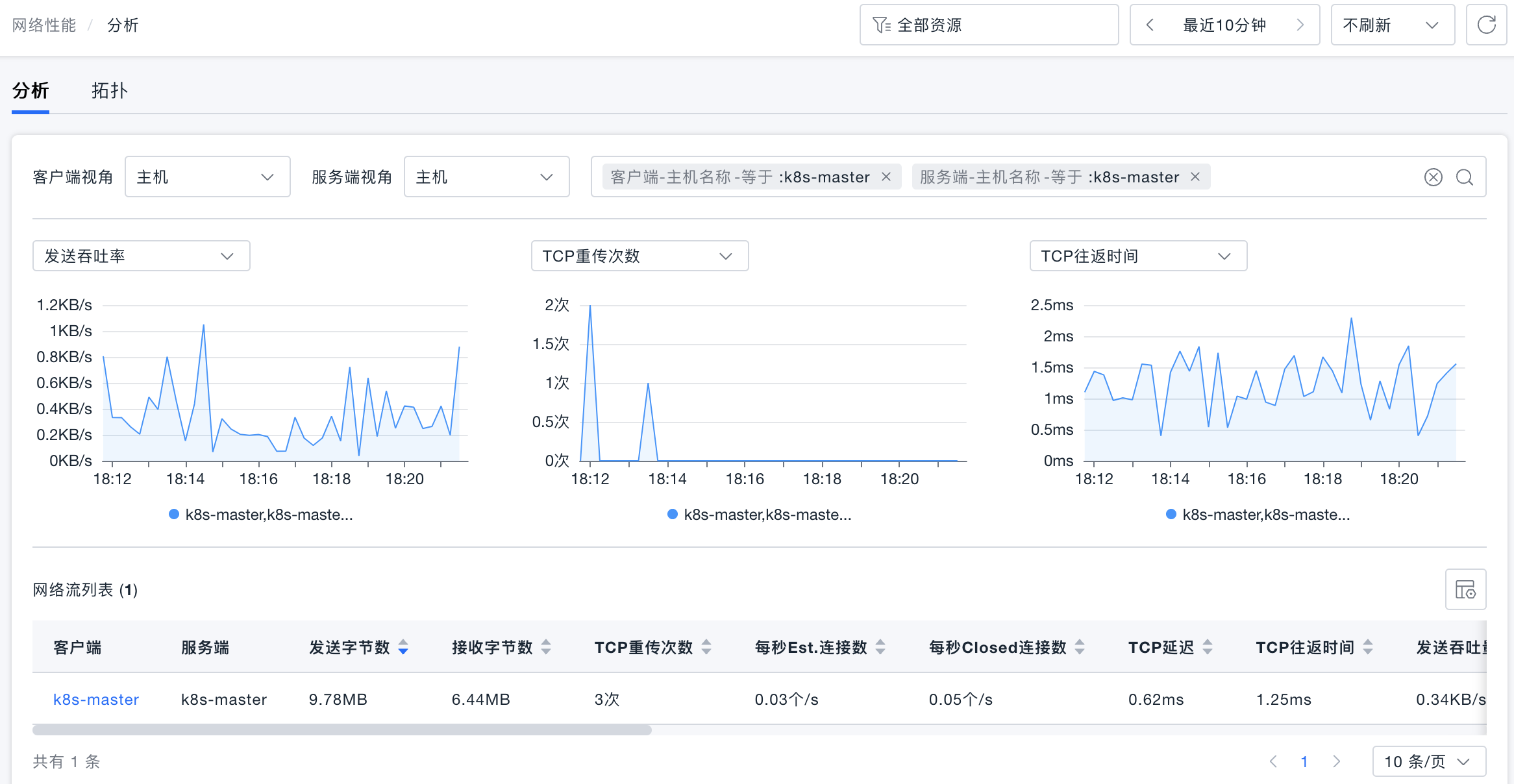Expand the 不刷新 refresh interval dropdown
The width and height of the screenshot is (1514, 784).
click(1392, 25)
